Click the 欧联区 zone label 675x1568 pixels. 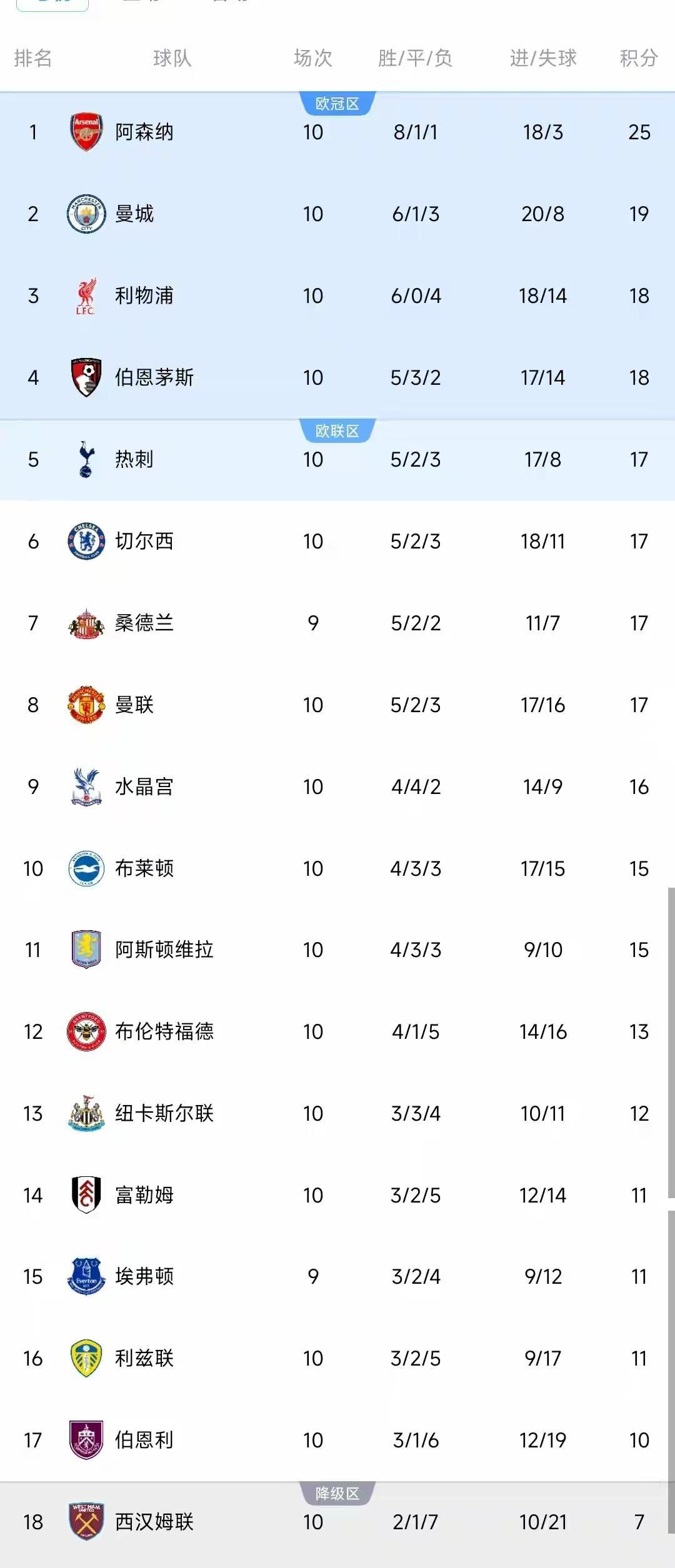[x=337, y=431]
